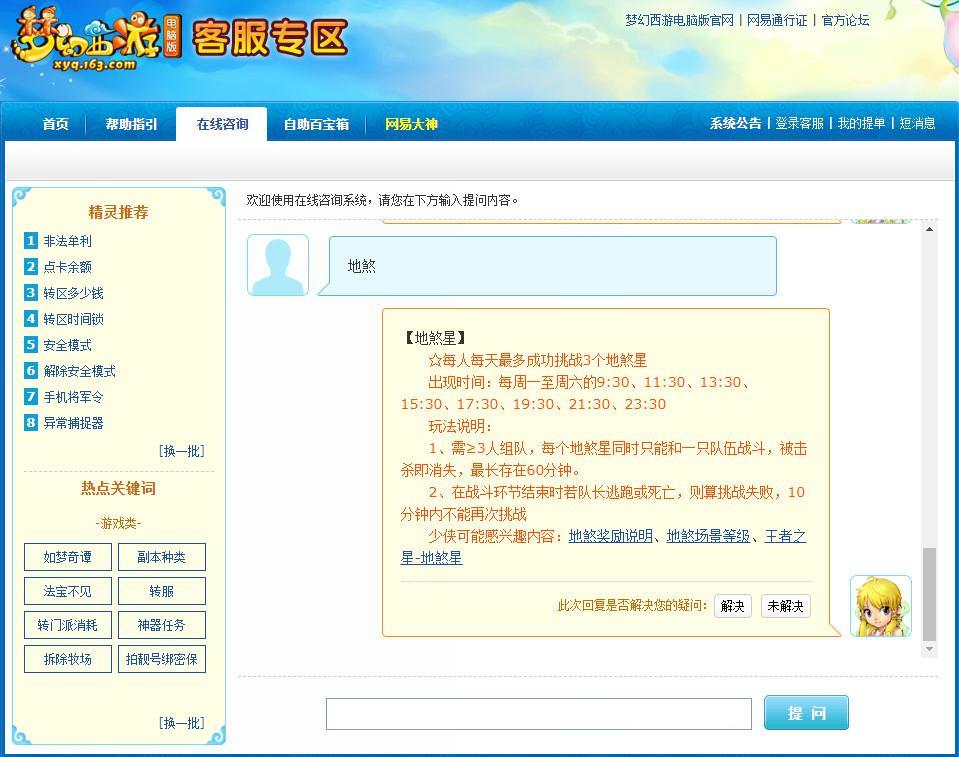Click the 未解决 feedback button
959x757 pixels.
point(785,606)
